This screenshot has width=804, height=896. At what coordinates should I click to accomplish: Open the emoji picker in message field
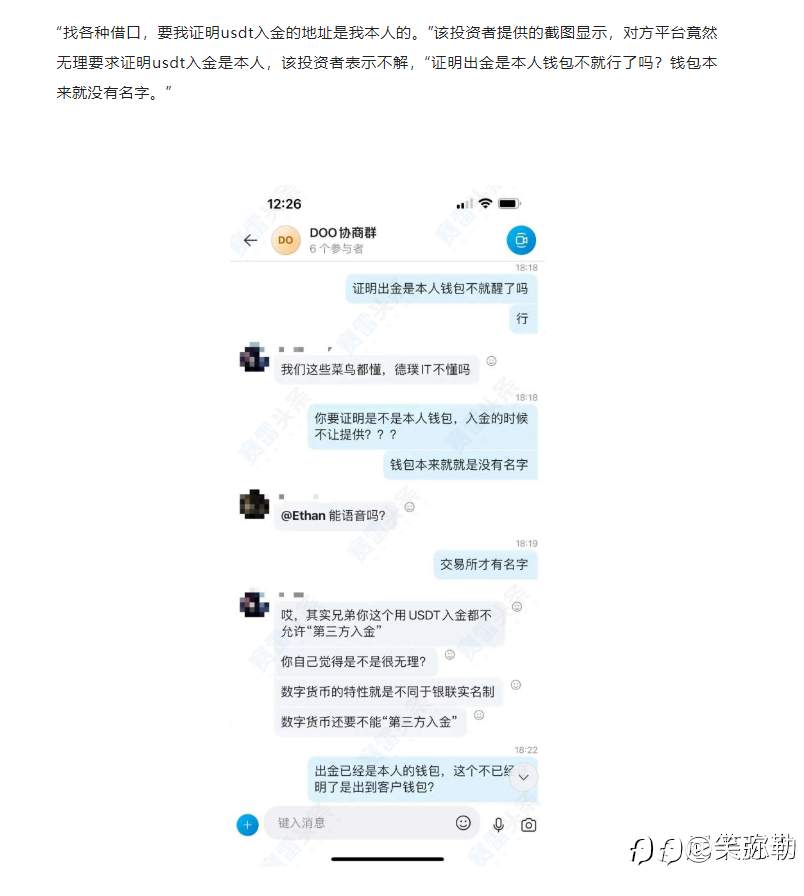coord(463,823)
